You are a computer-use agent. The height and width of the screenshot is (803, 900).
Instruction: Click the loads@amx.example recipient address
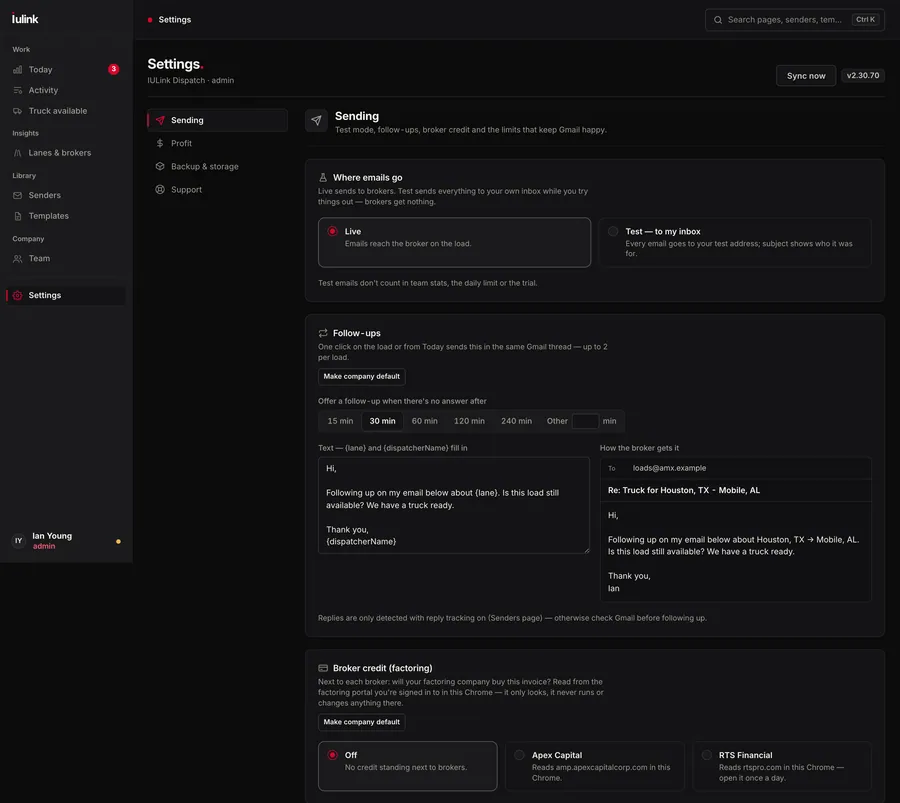669,468
